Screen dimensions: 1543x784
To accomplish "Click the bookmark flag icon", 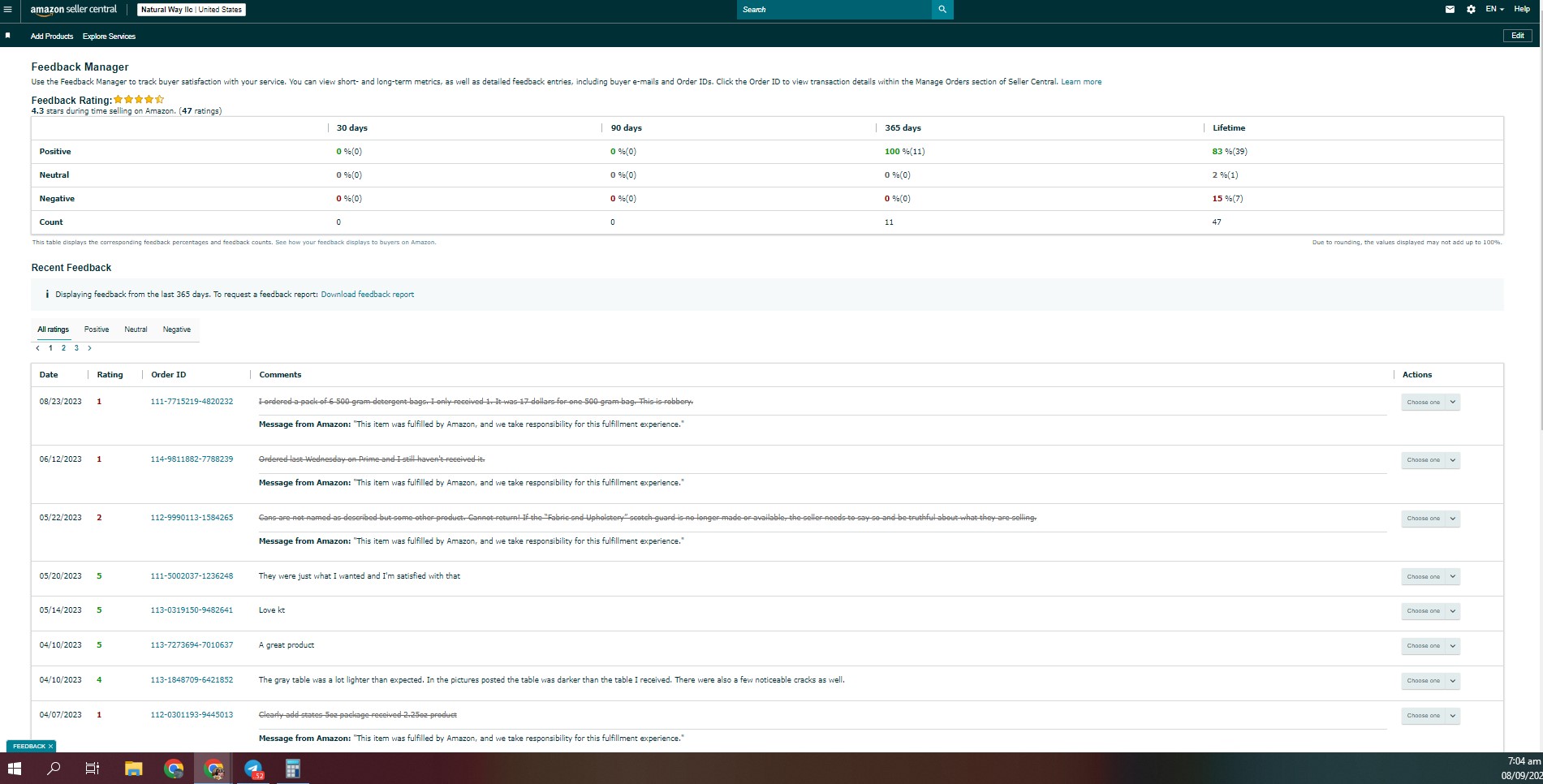I will (8, 36).
